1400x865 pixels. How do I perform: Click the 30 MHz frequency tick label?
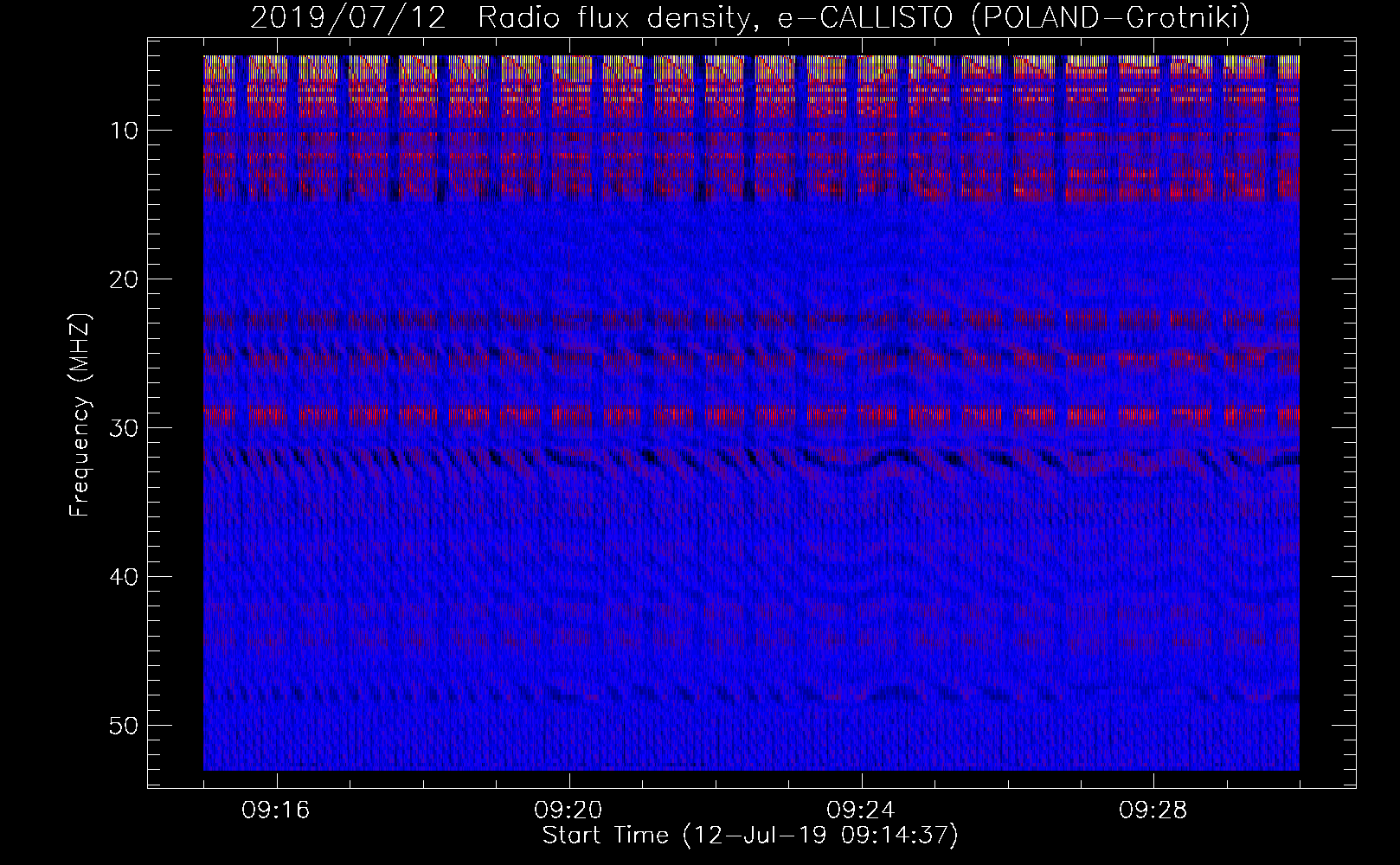click(x=125, y=428)
